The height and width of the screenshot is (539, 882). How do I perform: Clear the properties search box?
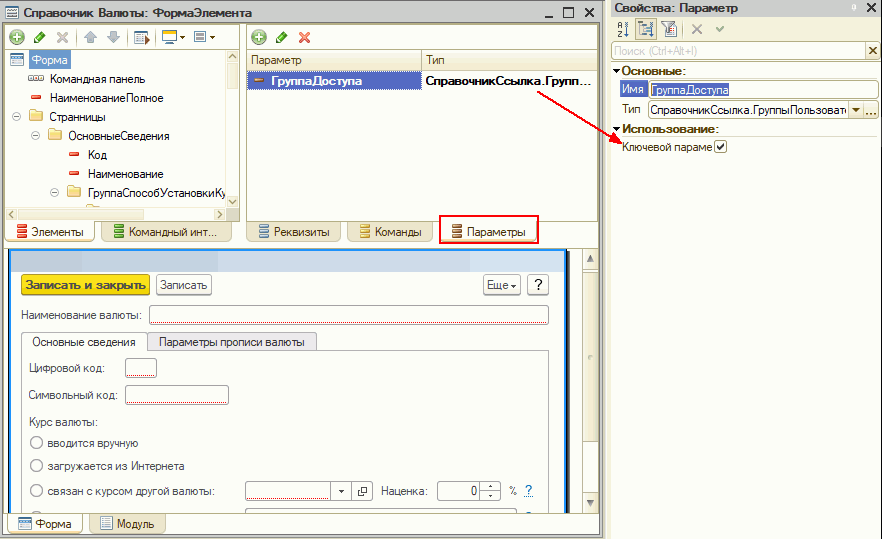pyautogui.click(x=872, y=51)
